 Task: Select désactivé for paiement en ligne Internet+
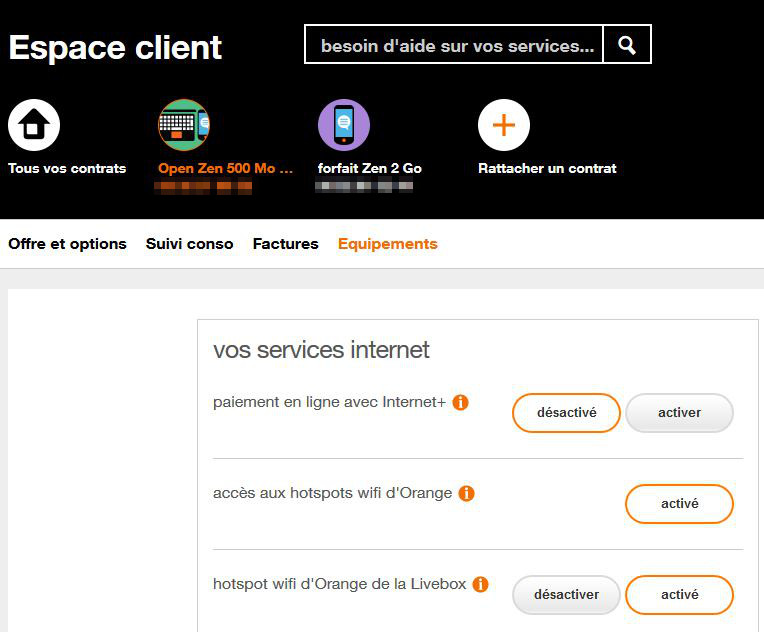pos(566,413)
